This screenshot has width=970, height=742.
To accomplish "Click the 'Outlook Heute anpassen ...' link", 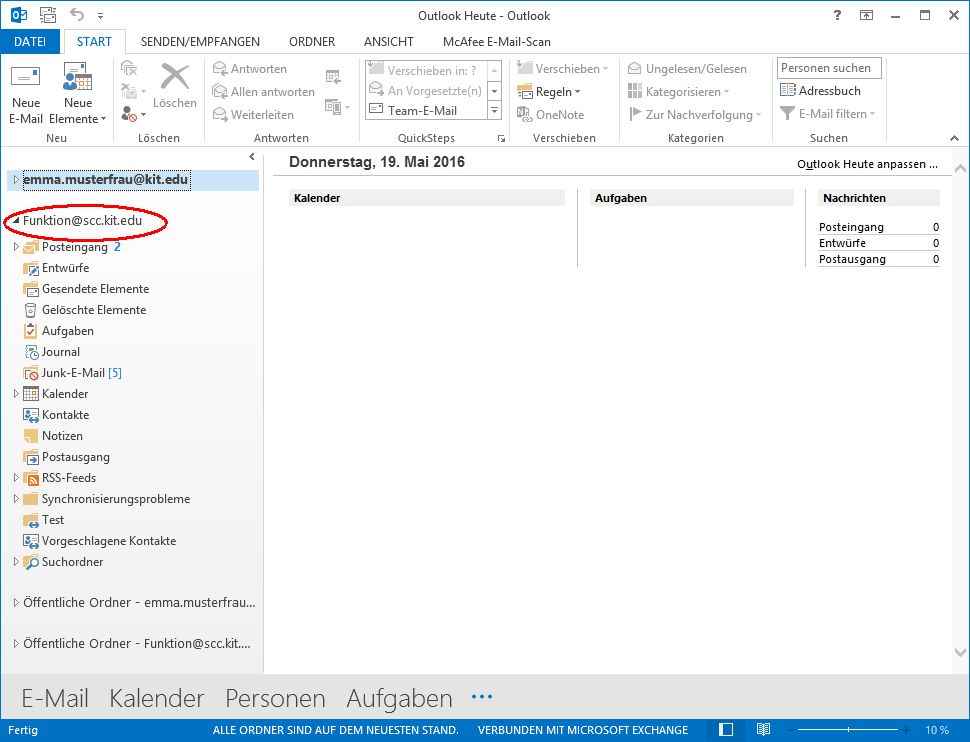I will tap(867, 164).
